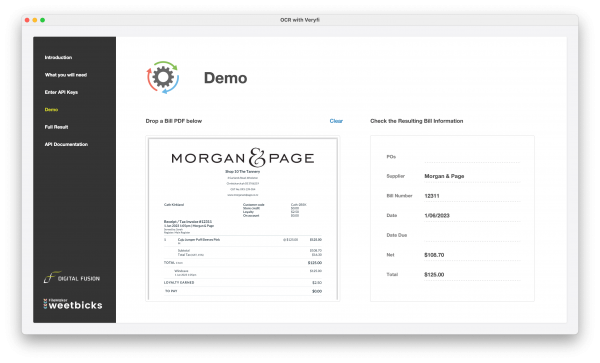Go to What you will need

66,75
